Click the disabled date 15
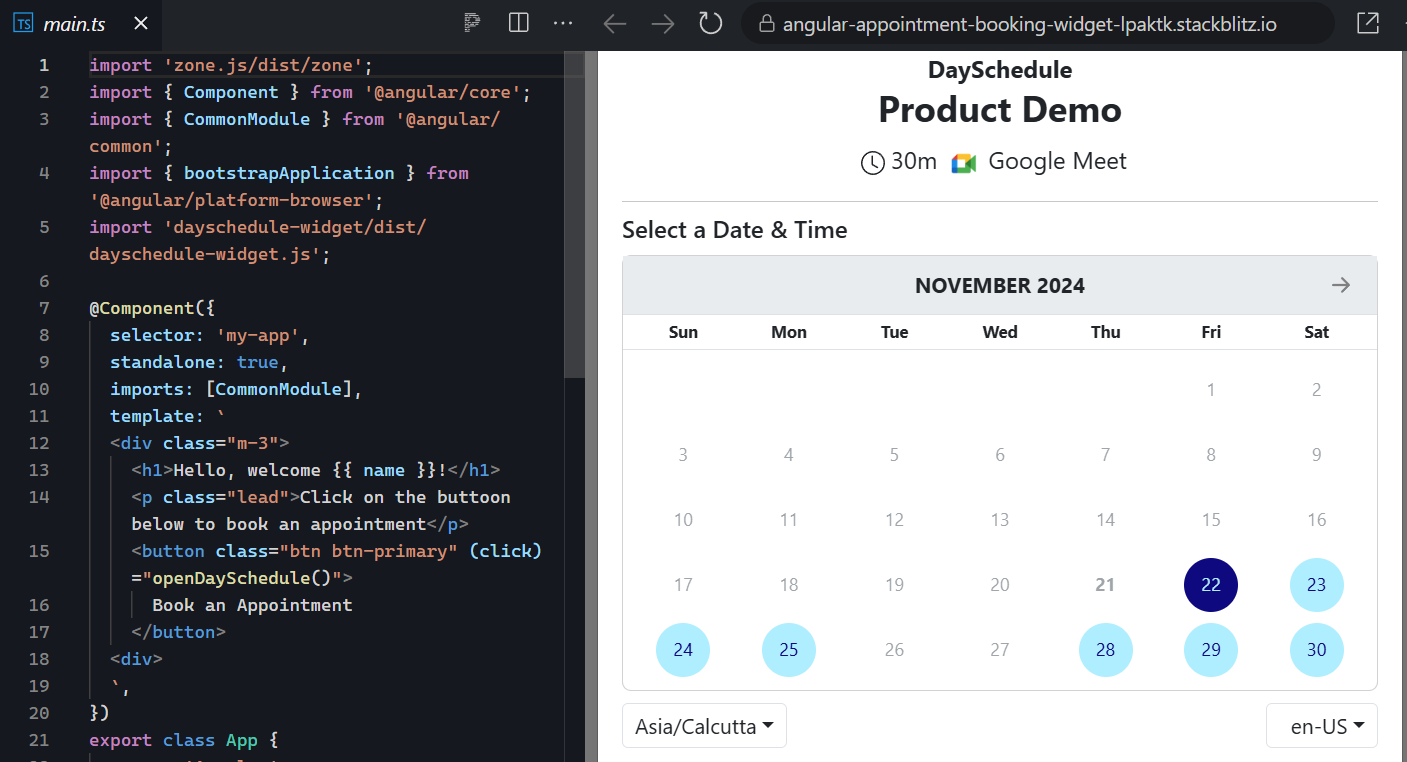 click(x=1211, y=520)
